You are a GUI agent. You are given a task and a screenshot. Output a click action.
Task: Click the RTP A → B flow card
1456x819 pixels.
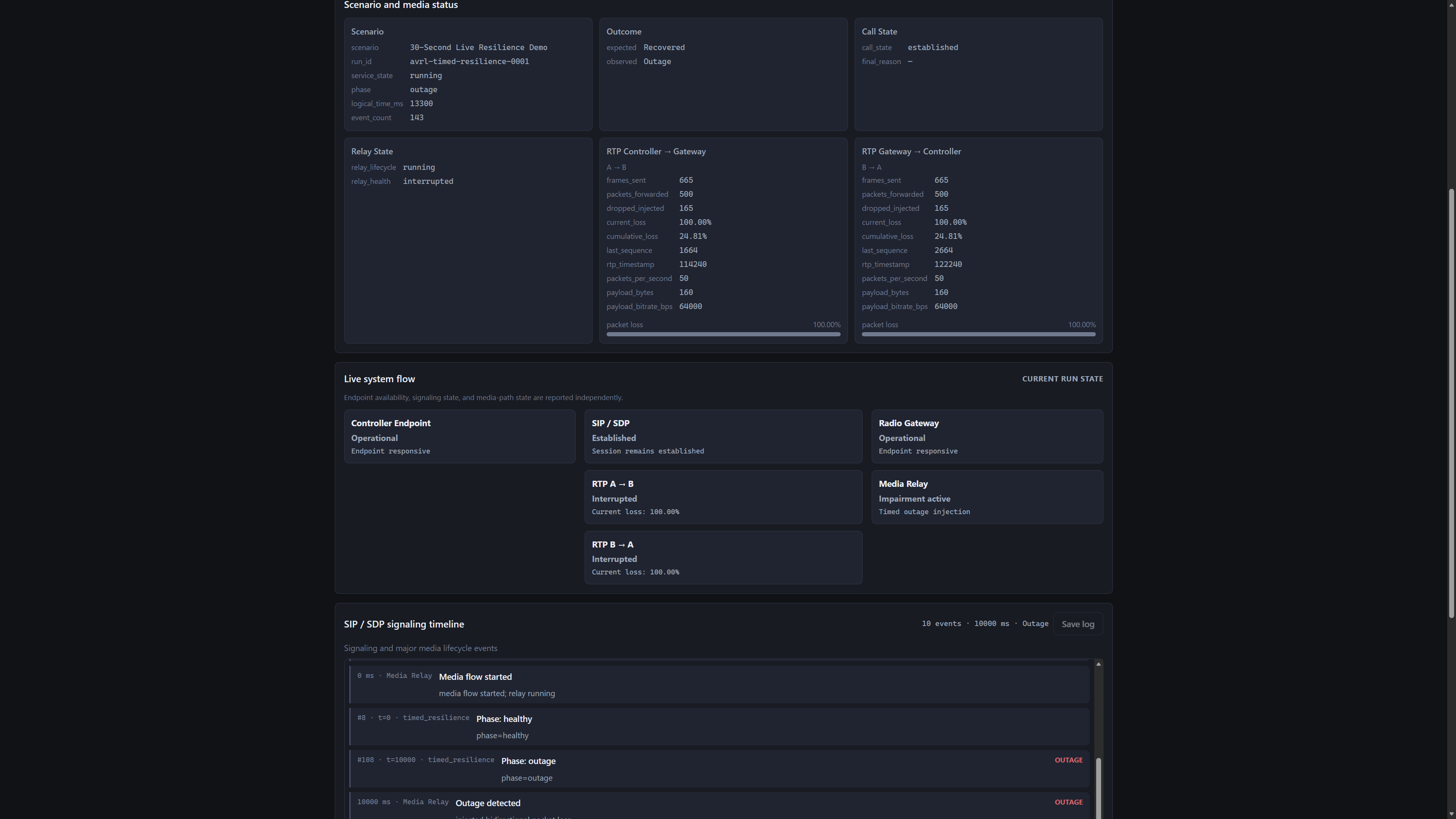click(723, 497)
